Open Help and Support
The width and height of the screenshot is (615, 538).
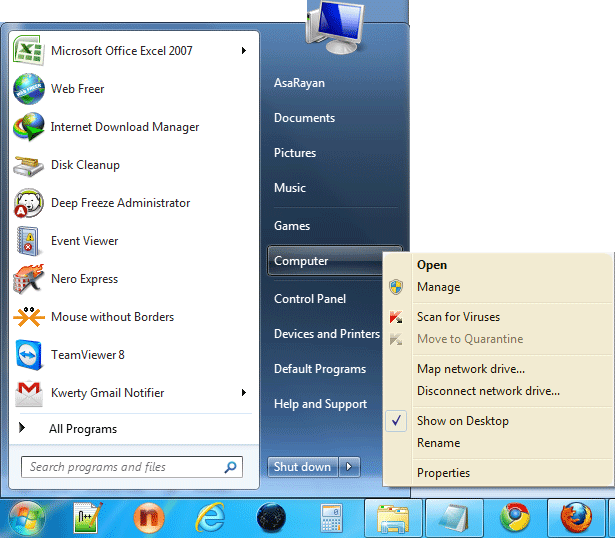click(320, 404)
